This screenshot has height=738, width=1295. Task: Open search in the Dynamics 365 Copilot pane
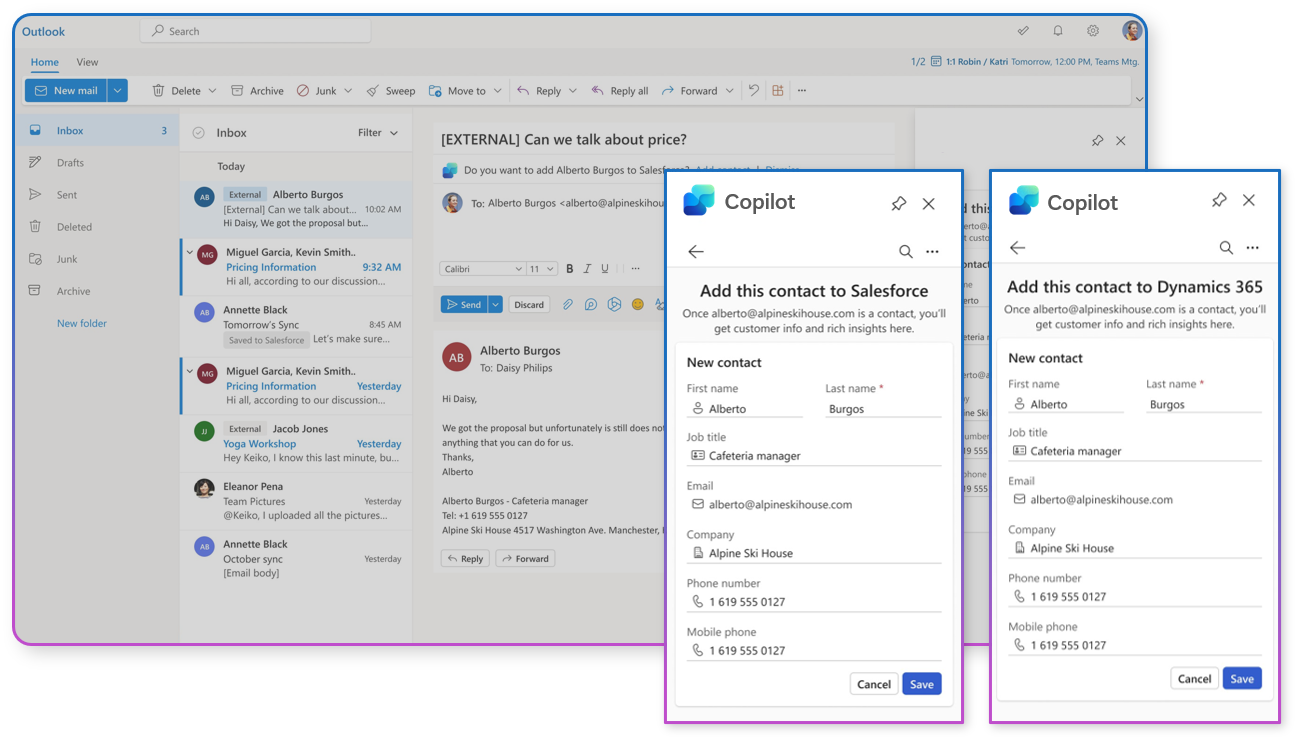coord(1225,247)
